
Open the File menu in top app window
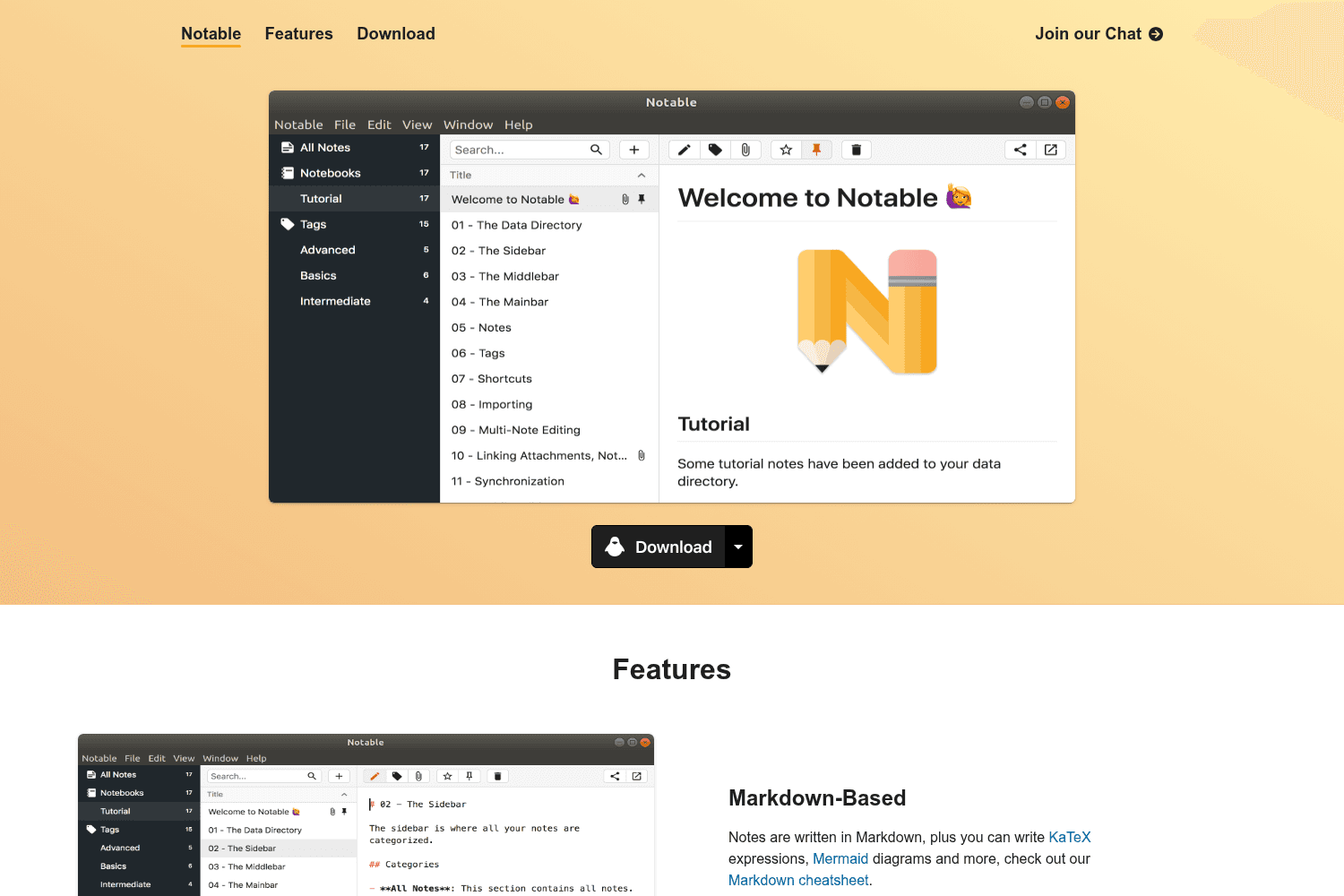(x=345, y=125)
